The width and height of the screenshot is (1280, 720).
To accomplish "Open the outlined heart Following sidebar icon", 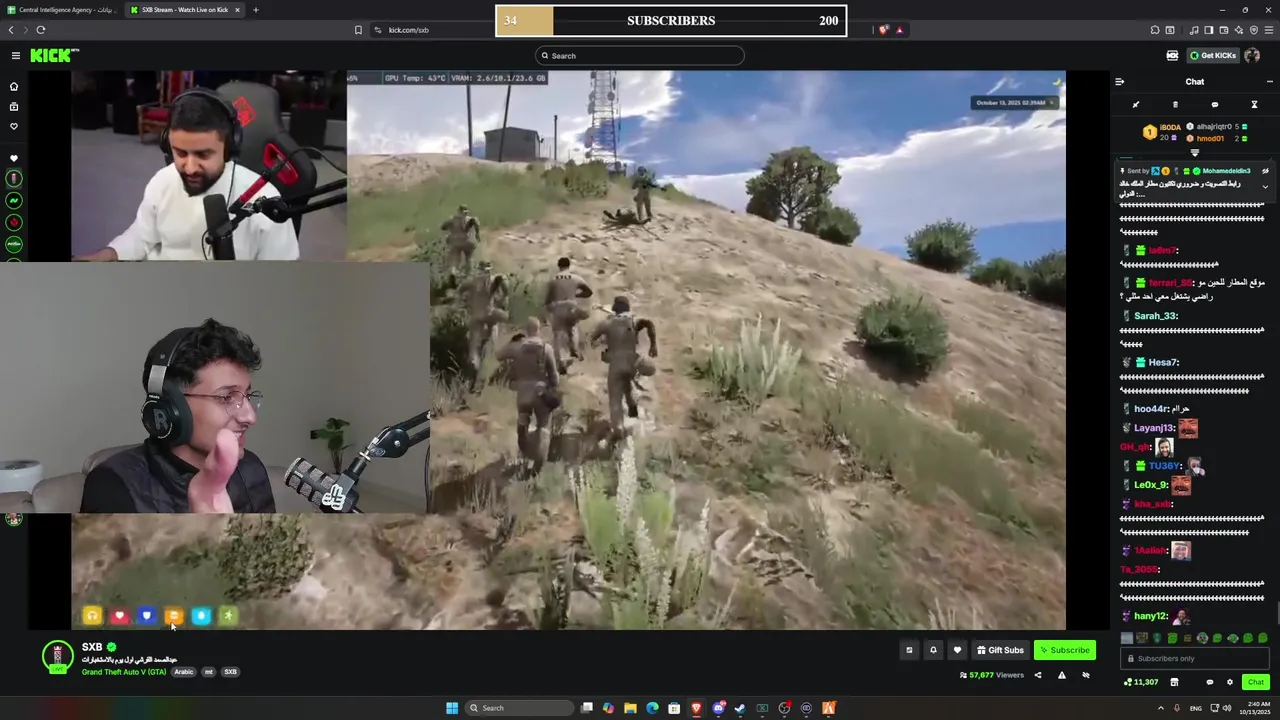I will (14, 127).
